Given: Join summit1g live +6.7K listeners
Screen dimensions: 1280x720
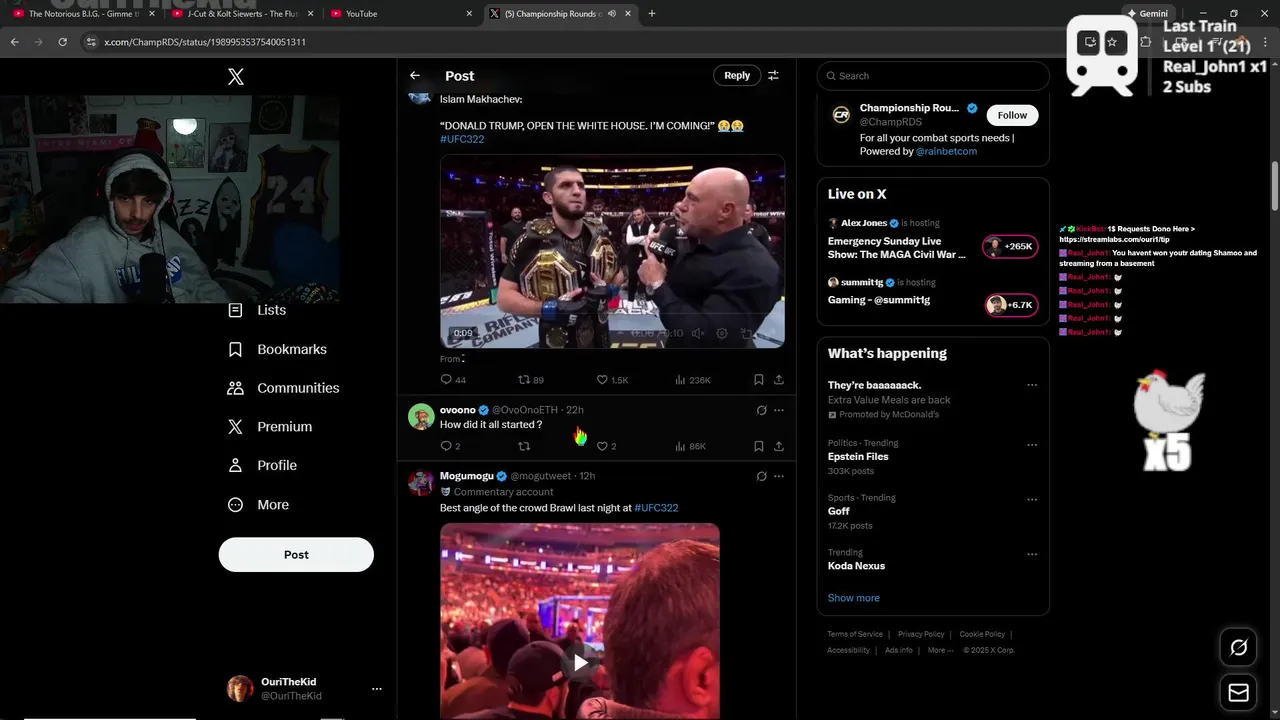Looking at the screenshot, I should [1010, 305].
